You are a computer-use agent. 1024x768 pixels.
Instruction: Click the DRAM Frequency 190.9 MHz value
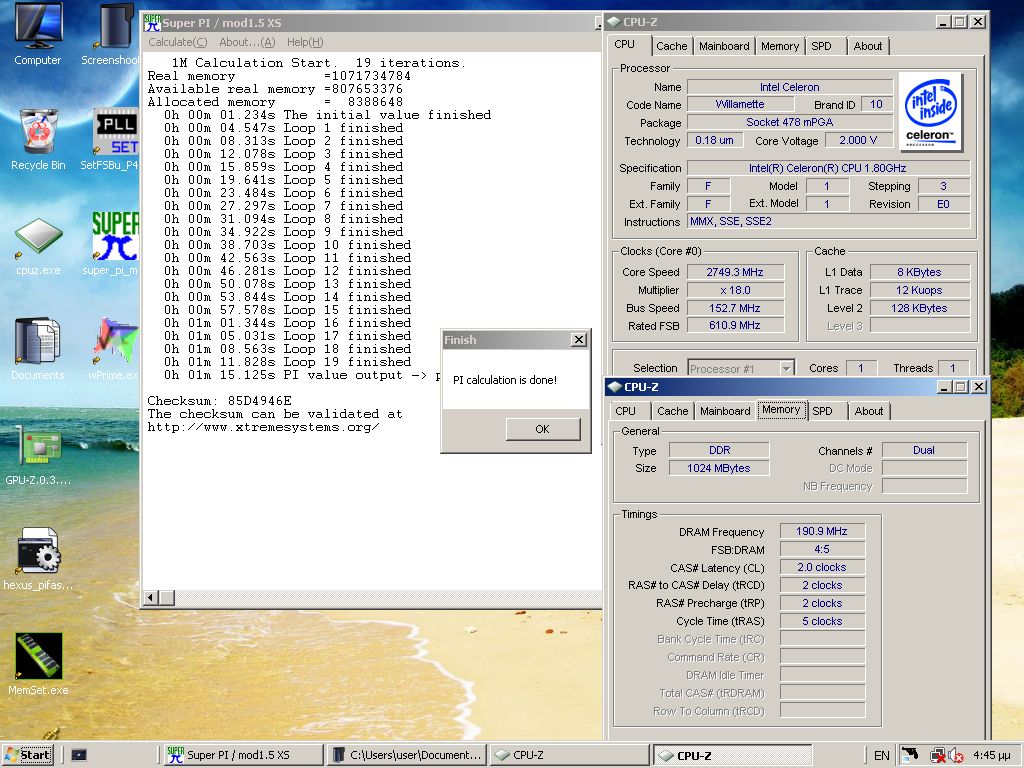click(822, 531)
